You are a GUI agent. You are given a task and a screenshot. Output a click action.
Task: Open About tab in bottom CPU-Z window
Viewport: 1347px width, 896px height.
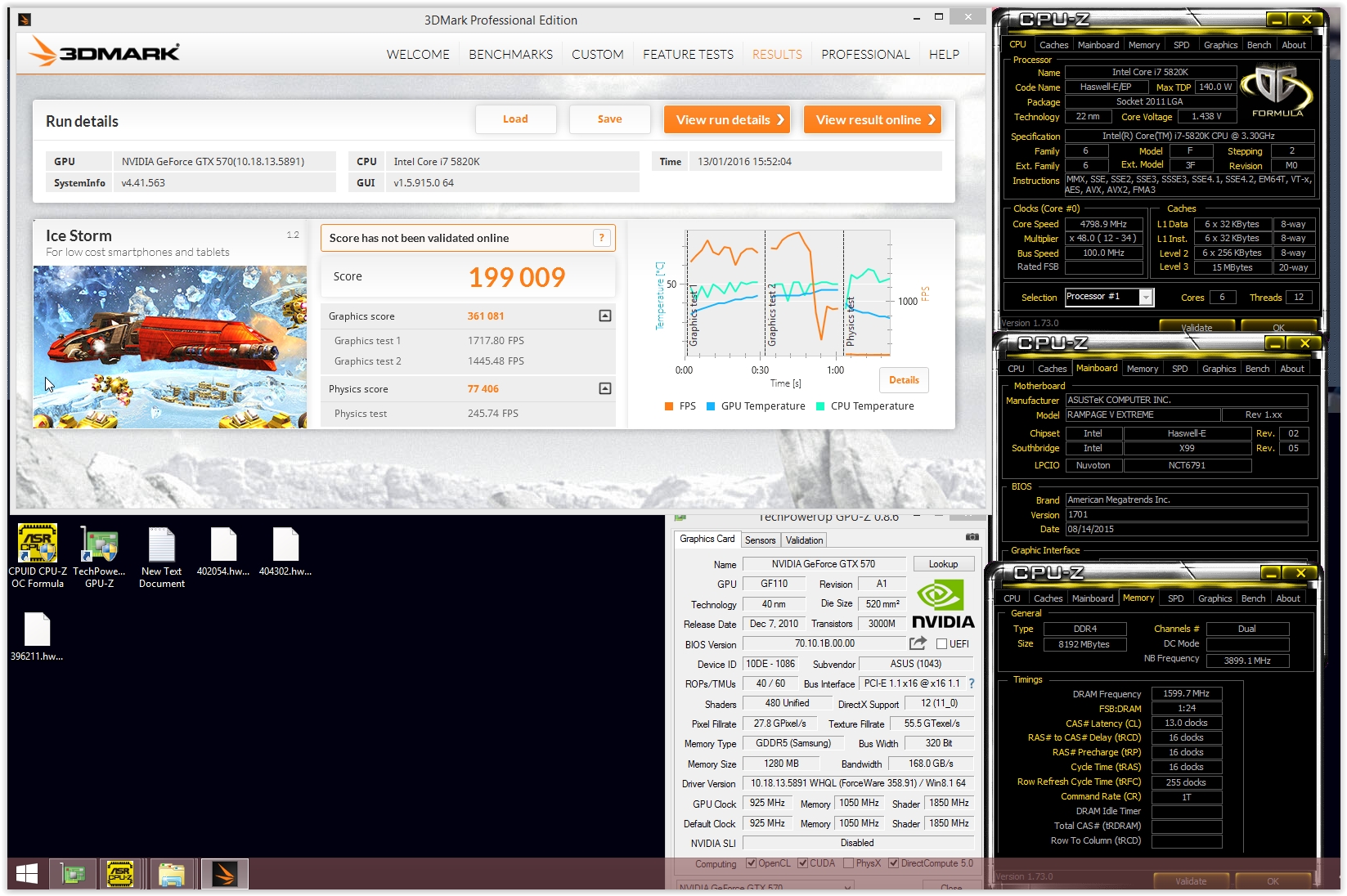tap(1287, 598)
